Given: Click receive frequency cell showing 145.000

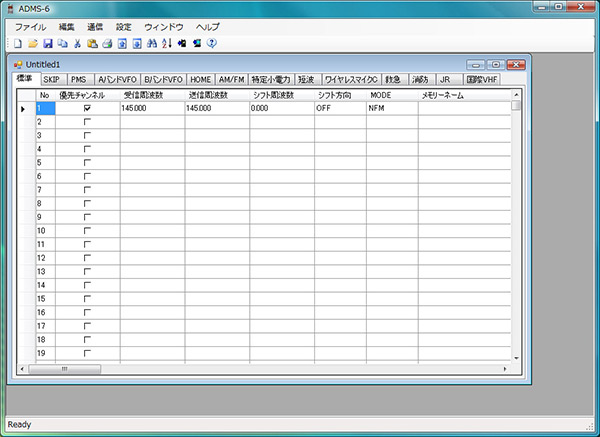Looking at the screenshot, I should [151, 108].
